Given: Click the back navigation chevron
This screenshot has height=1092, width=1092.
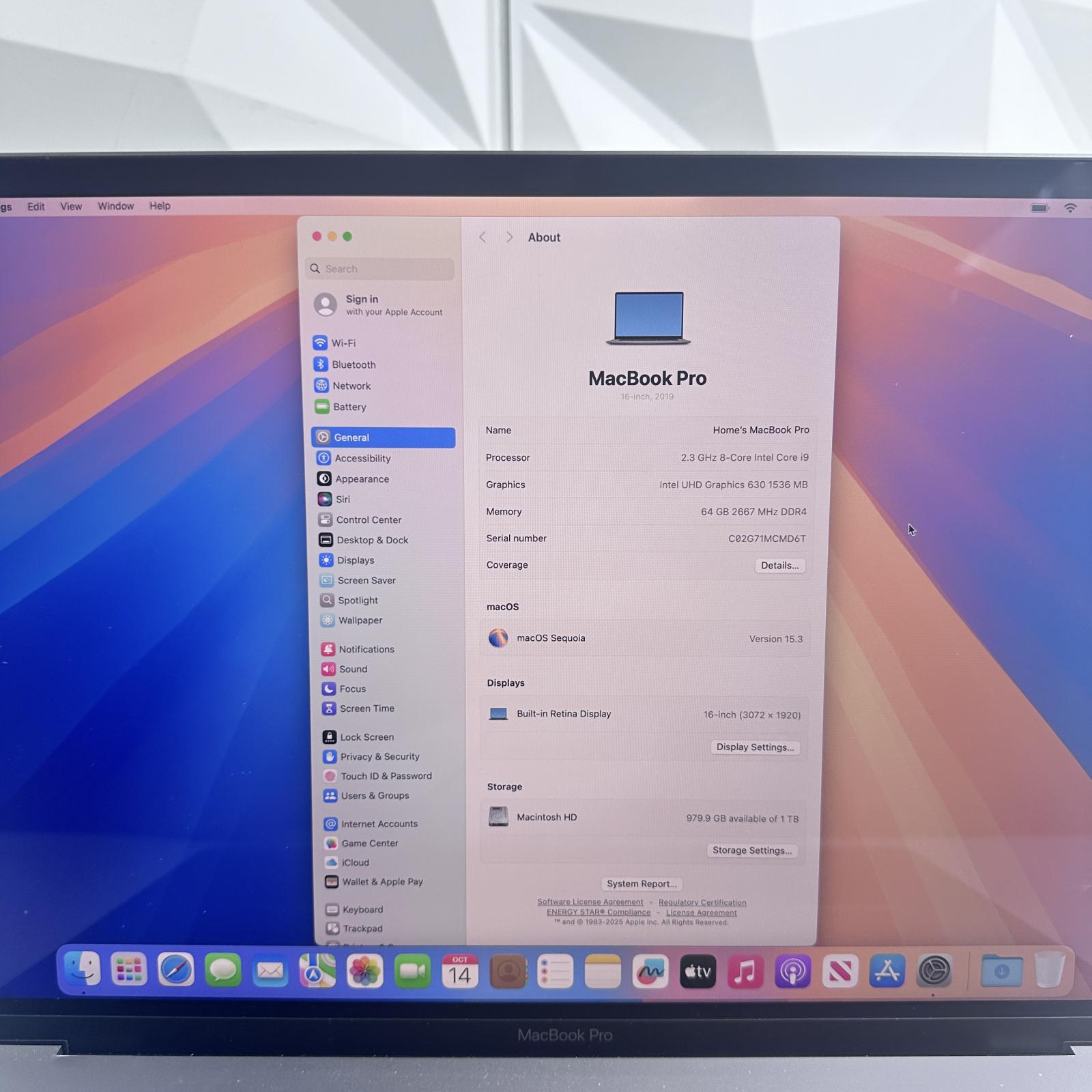Looking at the screenshot, I should click(x=483, y=237).
